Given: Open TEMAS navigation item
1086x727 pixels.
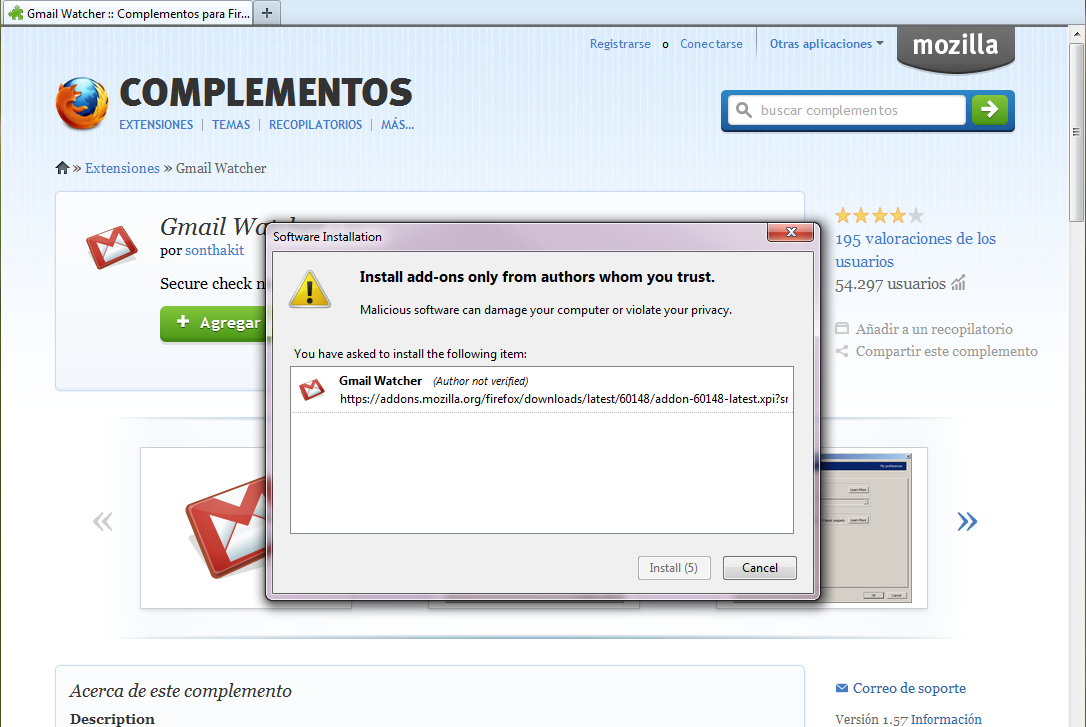Looking at the screenshot, I should (231, 125).
